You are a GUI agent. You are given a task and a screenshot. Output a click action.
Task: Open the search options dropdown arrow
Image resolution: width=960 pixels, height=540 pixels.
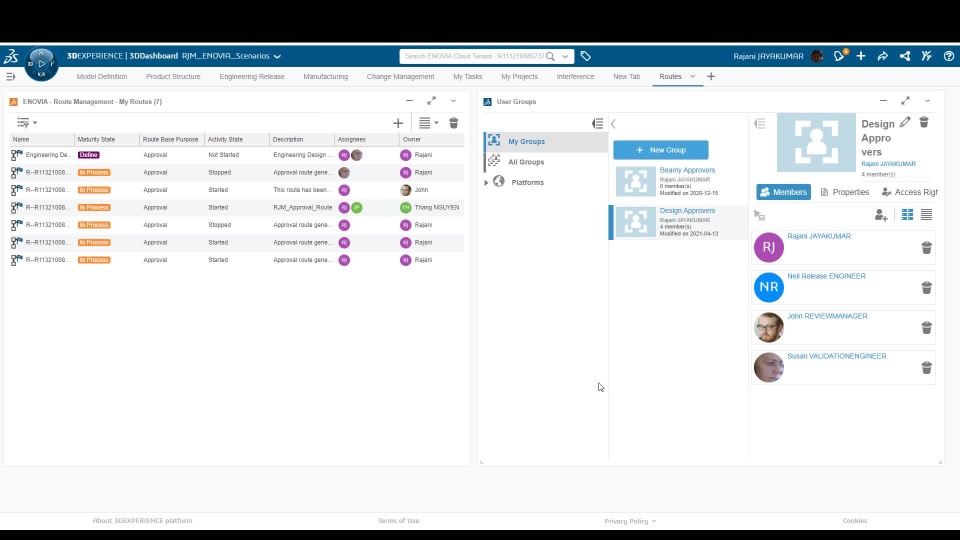565,56
